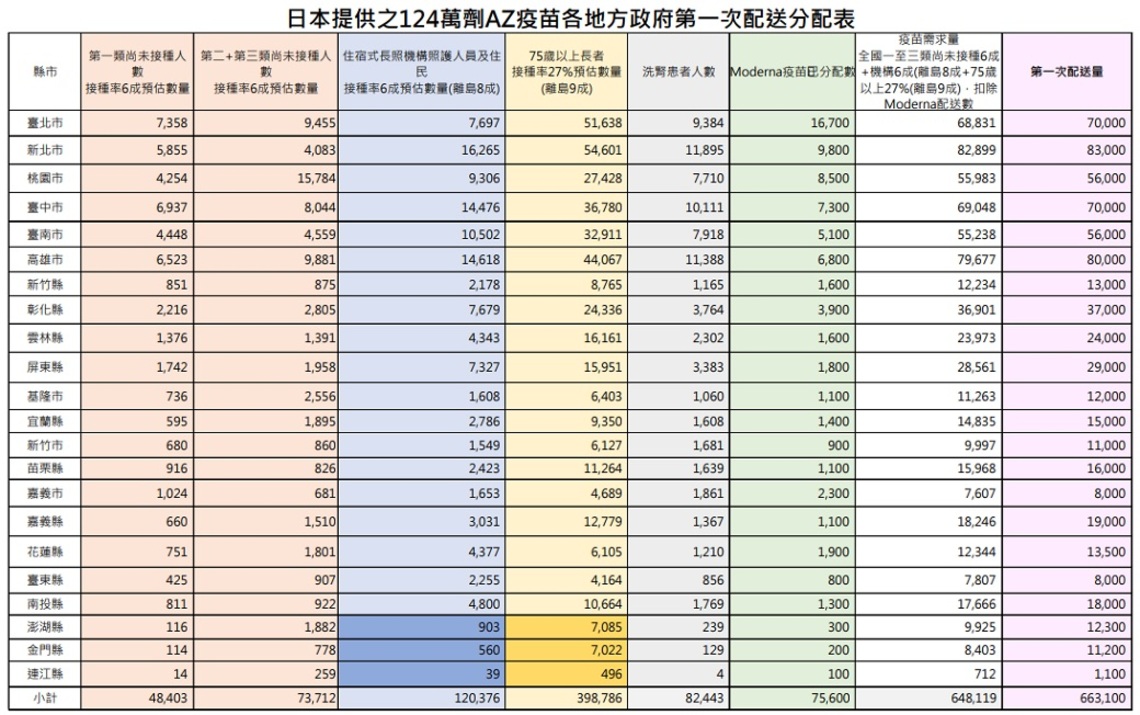Click the 連江縣 row label
This screenshot has width=1140, height=715.
pyautogui.click(x=45, y=674)
